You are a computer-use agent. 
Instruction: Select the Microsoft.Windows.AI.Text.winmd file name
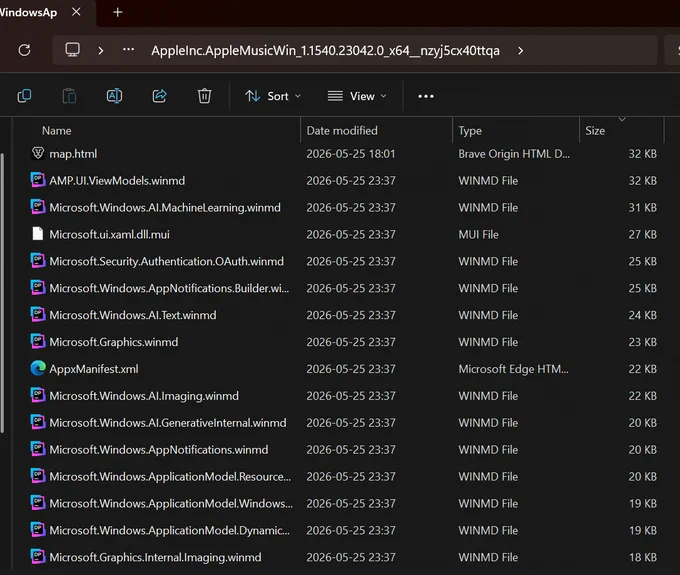coord(133,315)
